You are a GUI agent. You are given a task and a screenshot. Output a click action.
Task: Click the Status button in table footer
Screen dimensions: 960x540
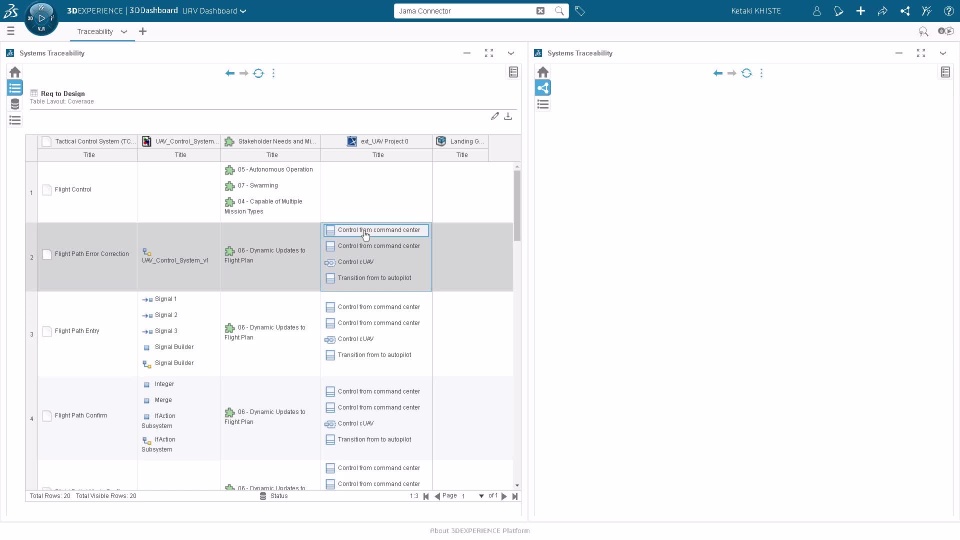point(274,496)
